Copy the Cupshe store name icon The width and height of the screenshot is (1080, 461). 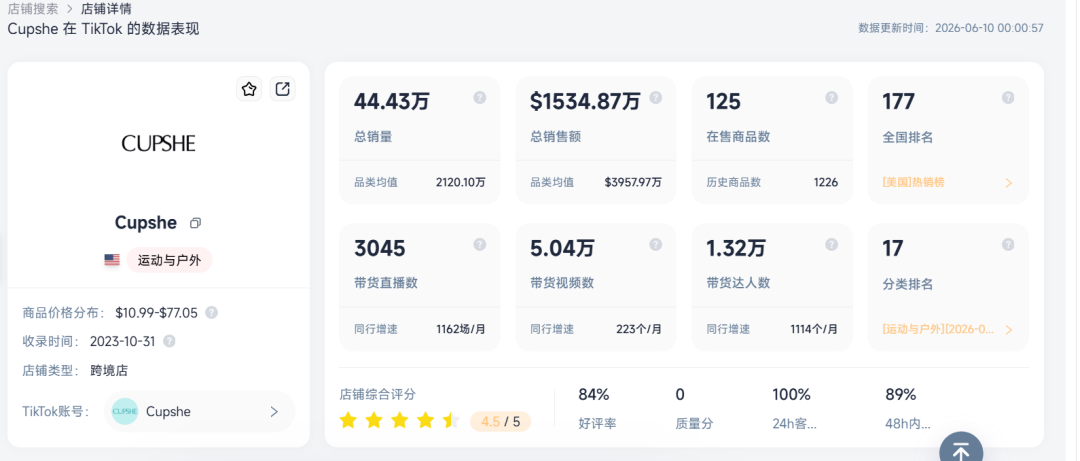[x=196, y=223]
